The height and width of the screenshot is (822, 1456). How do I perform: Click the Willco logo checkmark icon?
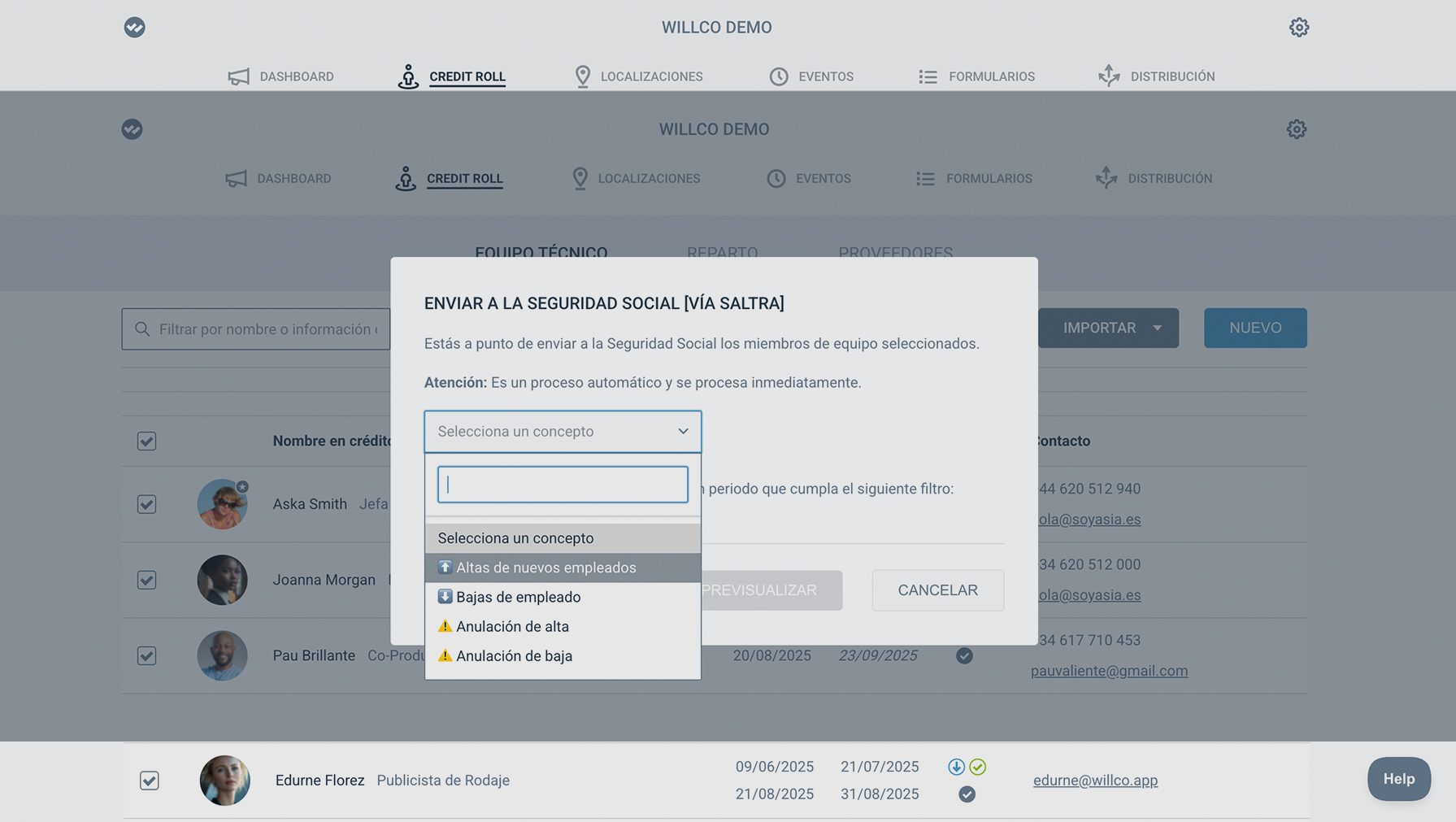pos(135,28)
